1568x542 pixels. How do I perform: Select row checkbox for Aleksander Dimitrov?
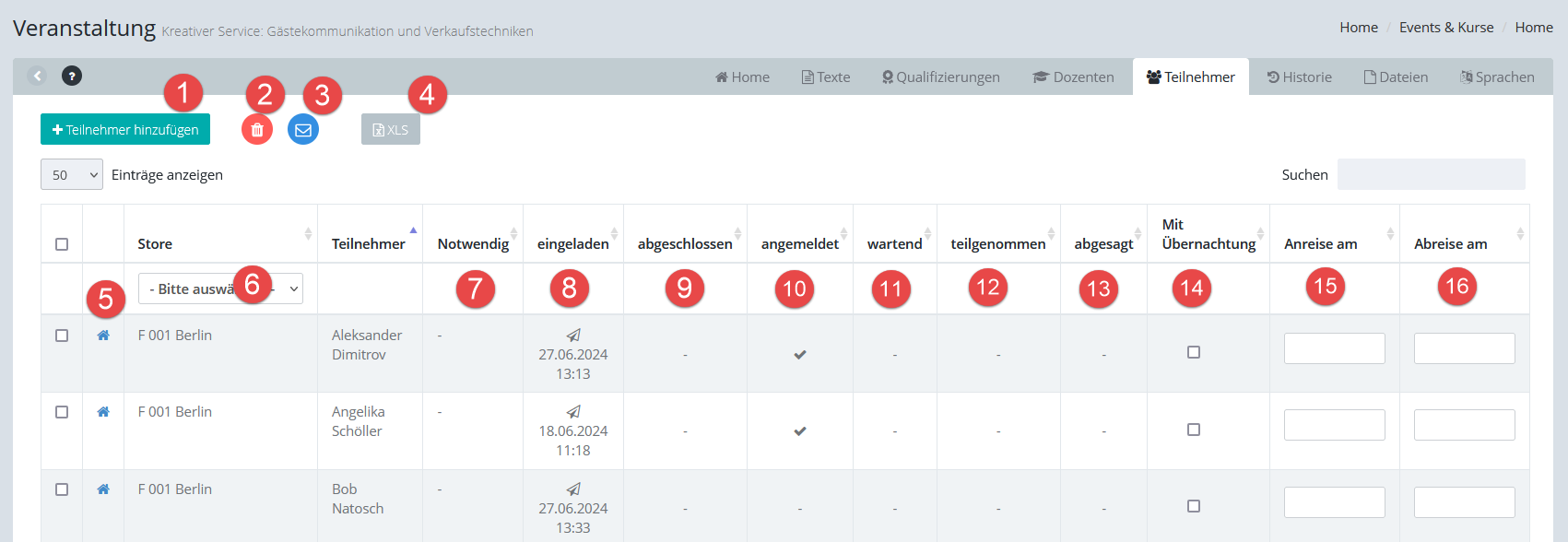[62, 336]
